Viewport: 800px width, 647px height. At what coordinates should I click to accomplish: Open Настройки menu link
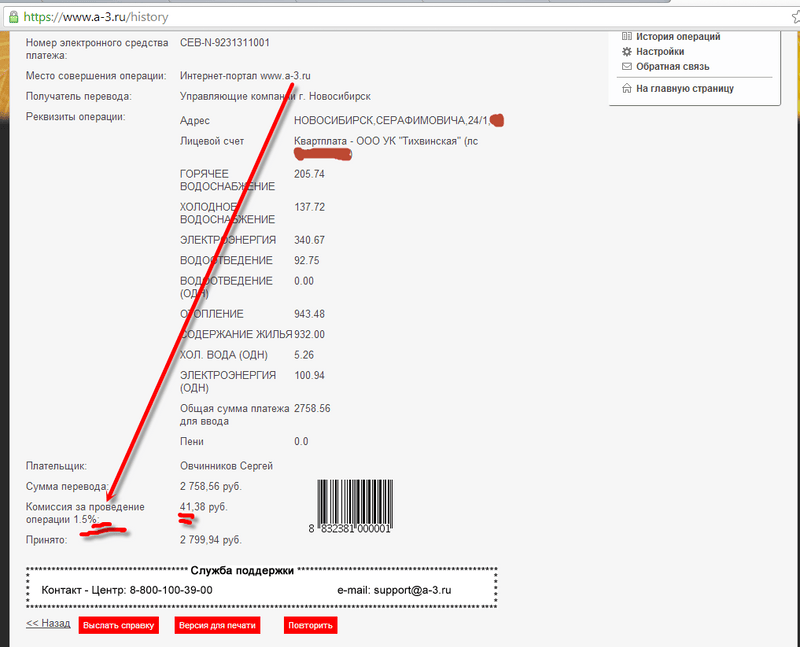[x=660, y=52]
